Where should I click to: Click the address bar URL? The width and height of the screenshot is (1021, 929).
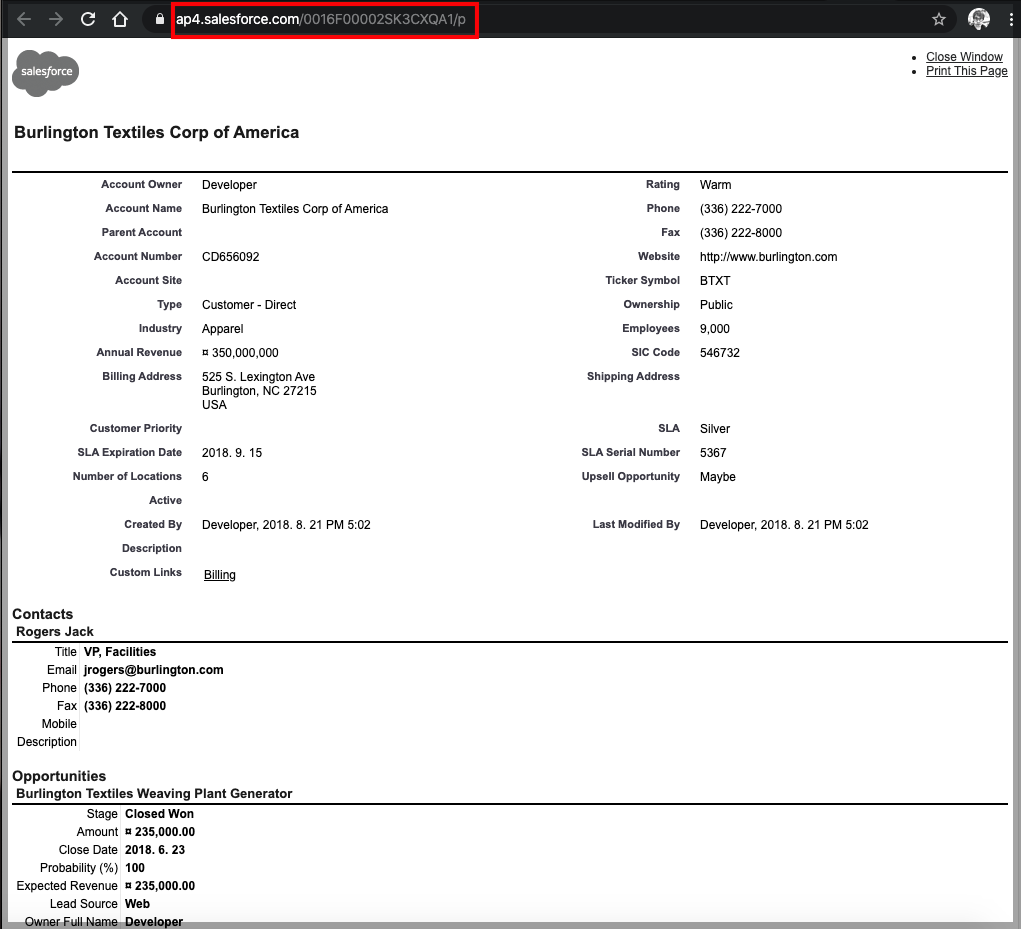point(321,20)
